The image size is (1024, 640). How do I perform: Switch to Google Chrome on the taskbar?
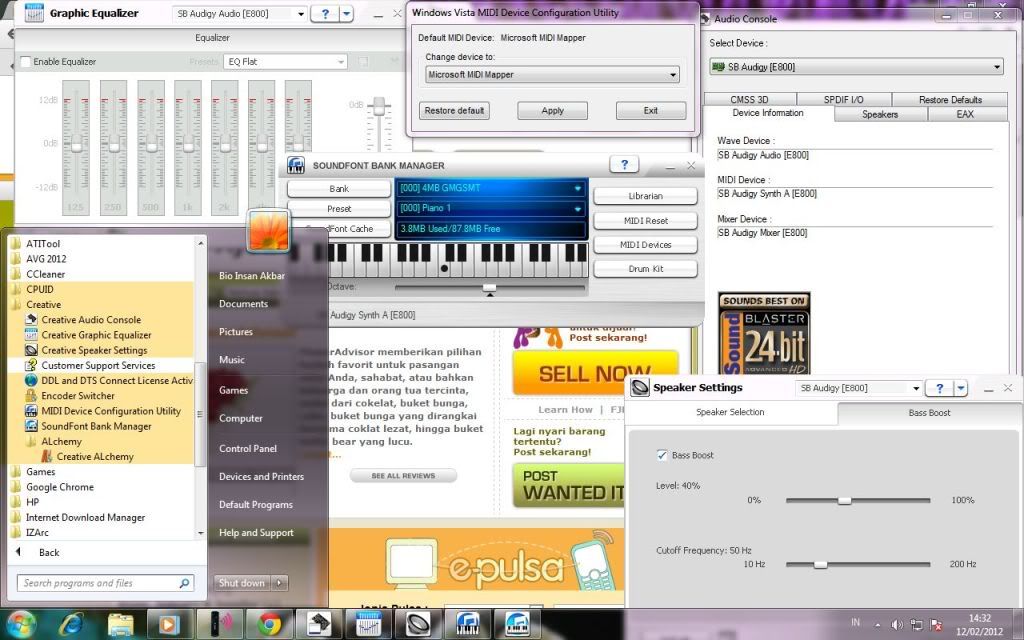pos(269,624)
